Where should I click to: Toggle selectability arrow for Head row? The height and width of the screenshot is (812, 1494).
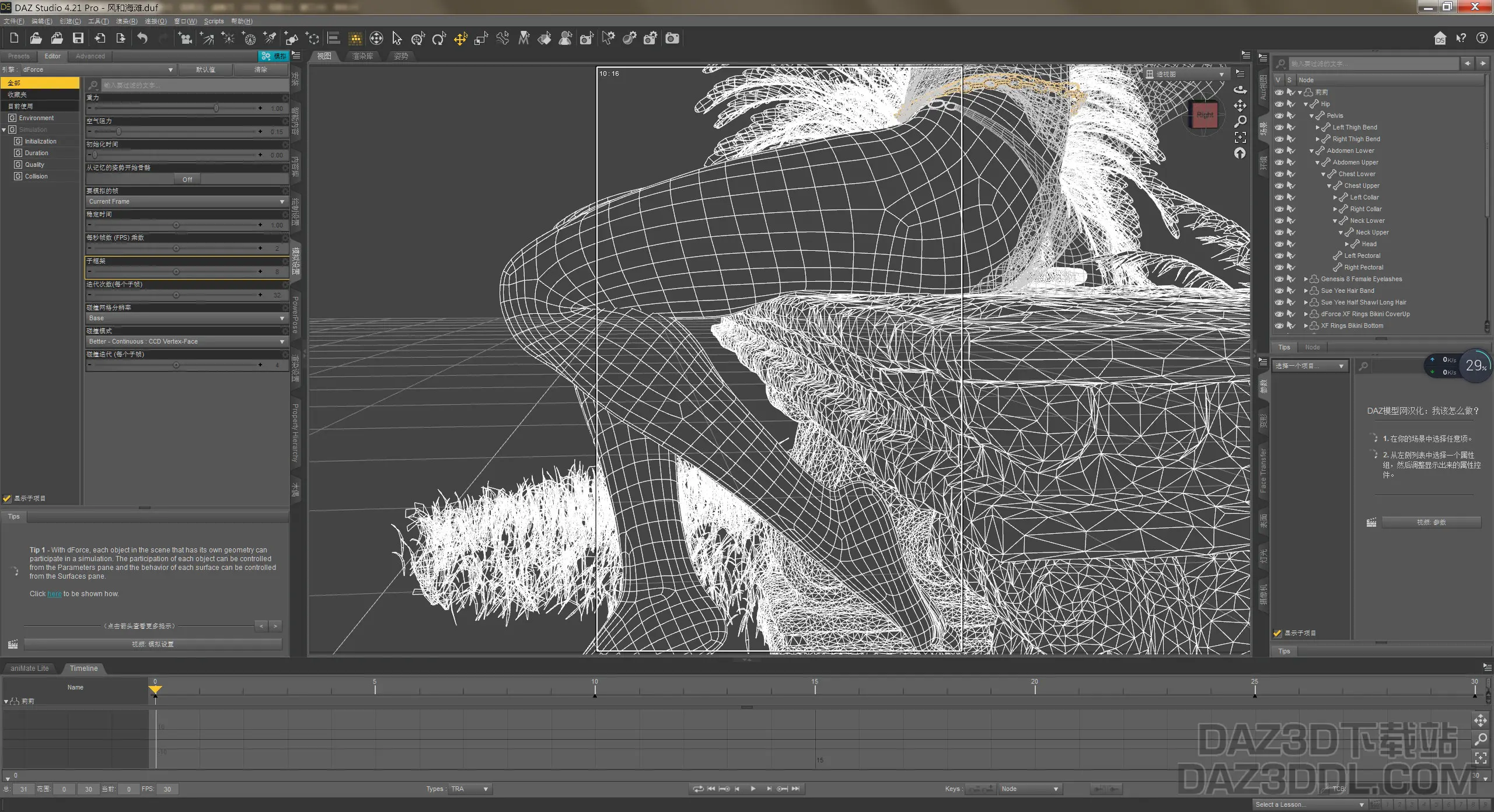tap(1291, 244)
